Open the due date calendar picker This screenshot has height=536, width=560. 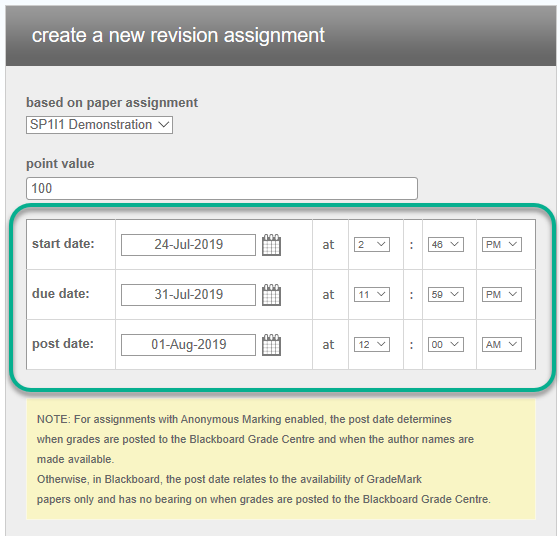pos(271,295)
